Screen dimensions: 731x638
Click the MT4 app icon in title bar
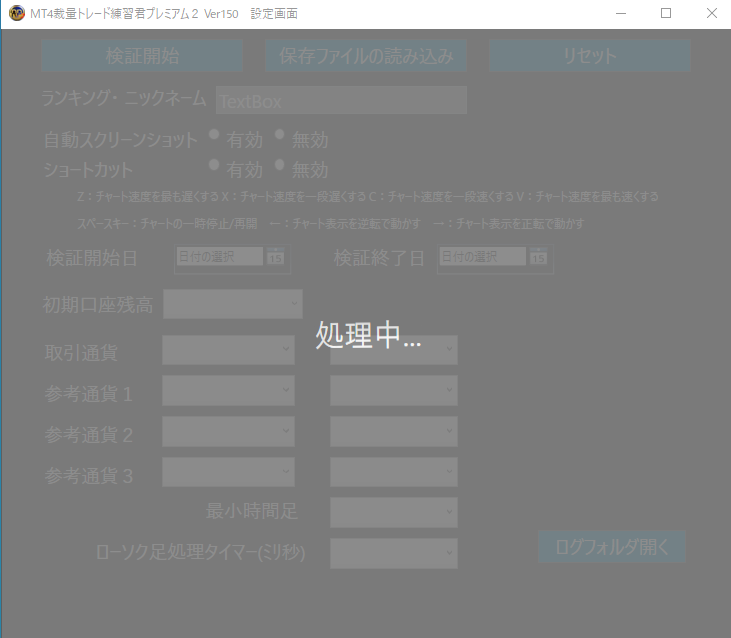pyautogui.click(x=16, y=13)
